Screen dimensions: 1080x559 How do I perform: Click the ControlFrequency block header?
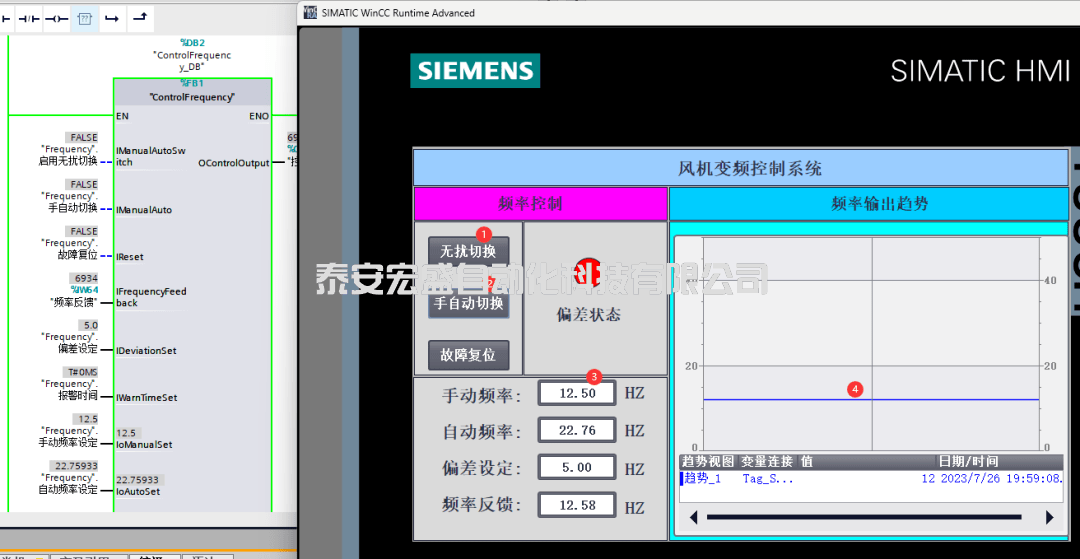pos(192,97)
